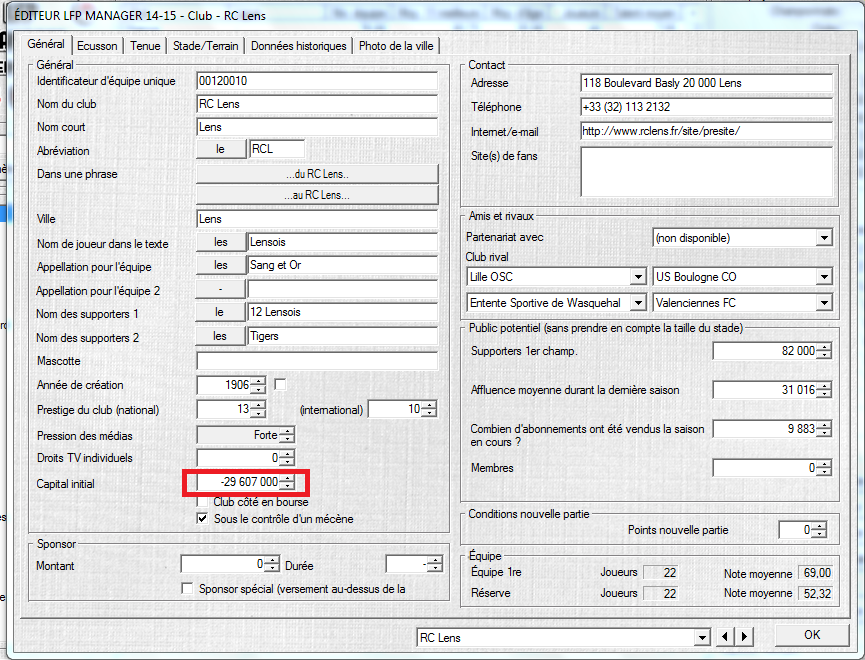Screen dimensions: 865x660
Task: Adjust the abonnements vendus spinner
Action: (x=824, y=429)
